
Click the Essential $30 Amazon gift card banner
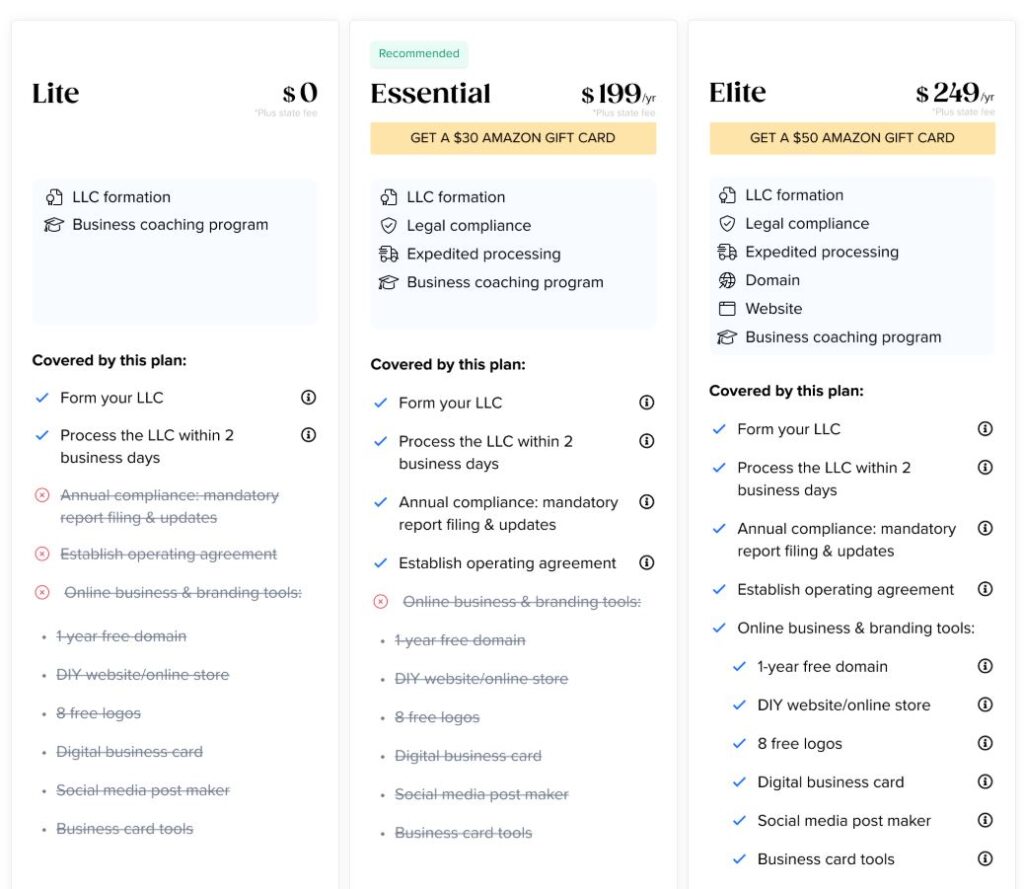point(513,138)
